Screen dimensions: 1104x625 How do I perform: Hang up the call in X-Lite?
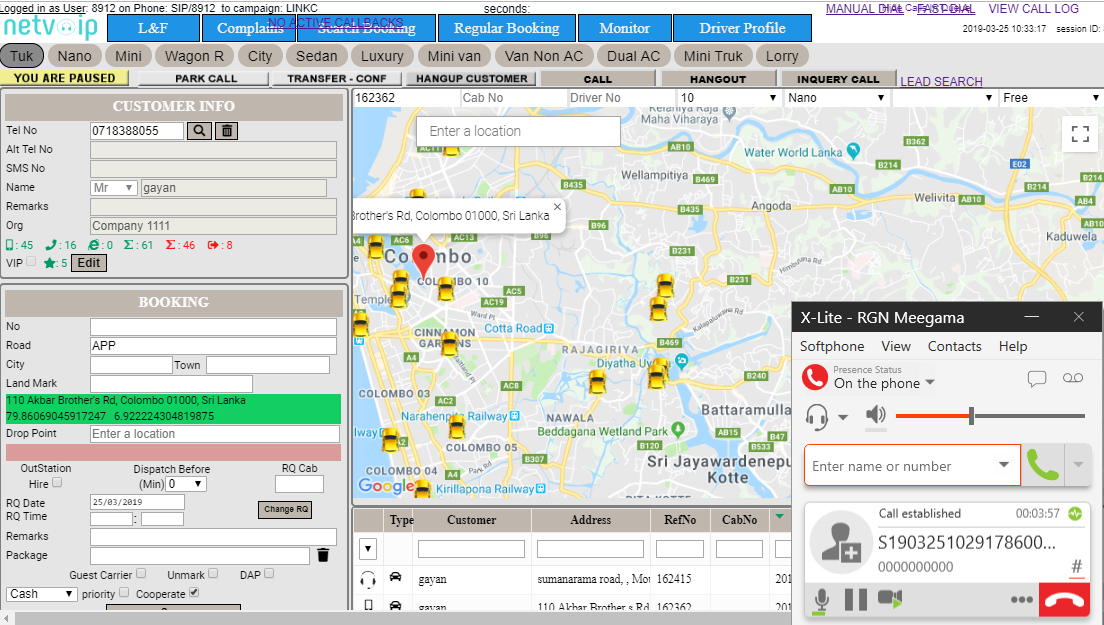[x=1064, y=600]
